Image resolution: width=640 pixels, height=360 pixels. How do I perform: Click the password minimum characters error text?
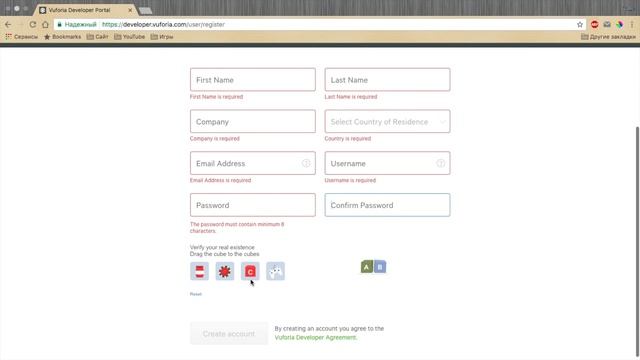click(237, 227)
